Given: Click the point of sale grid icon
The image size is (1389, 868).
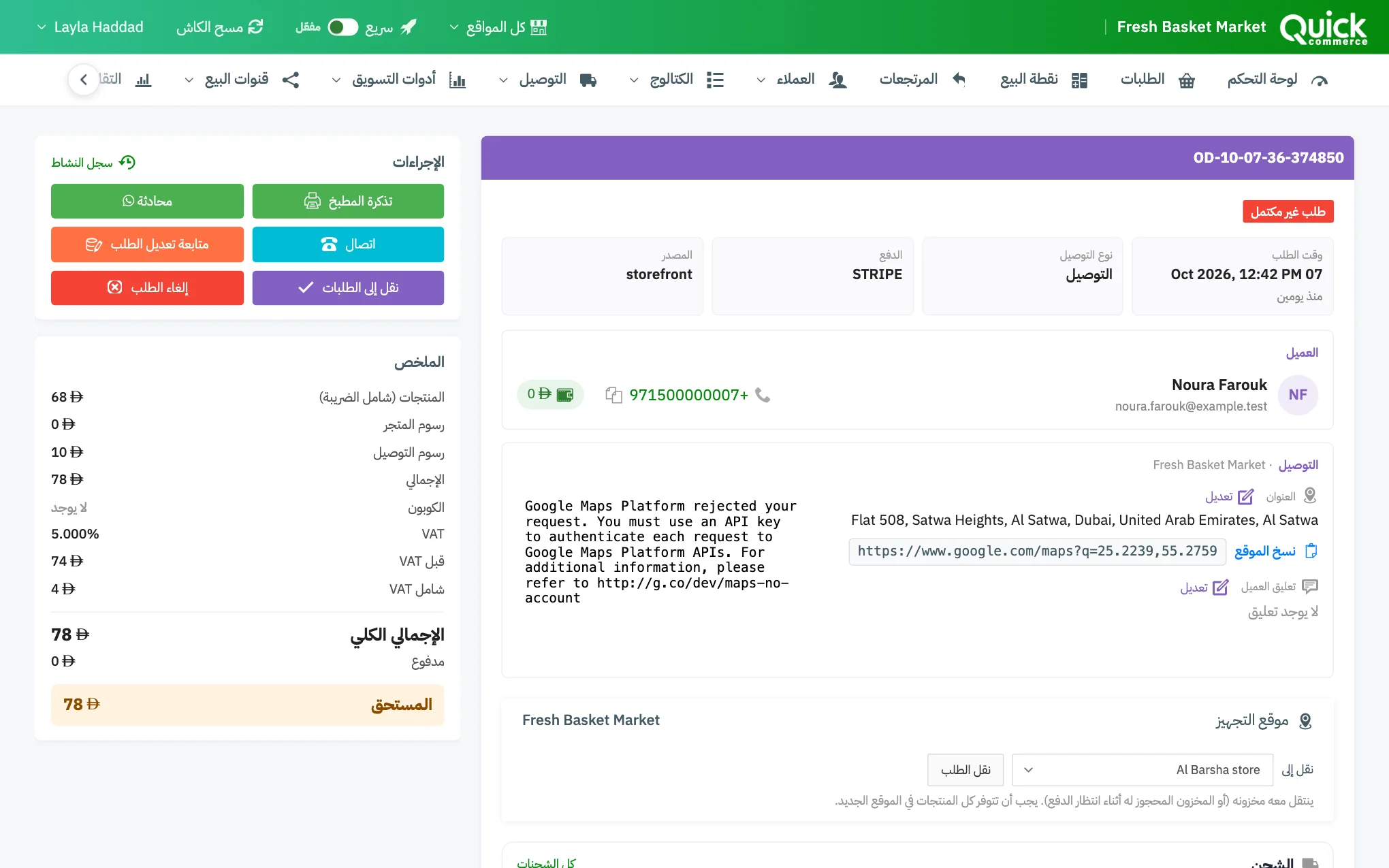Looking at the screenshot, I should pyautogui.click(x=1079, y=80).
